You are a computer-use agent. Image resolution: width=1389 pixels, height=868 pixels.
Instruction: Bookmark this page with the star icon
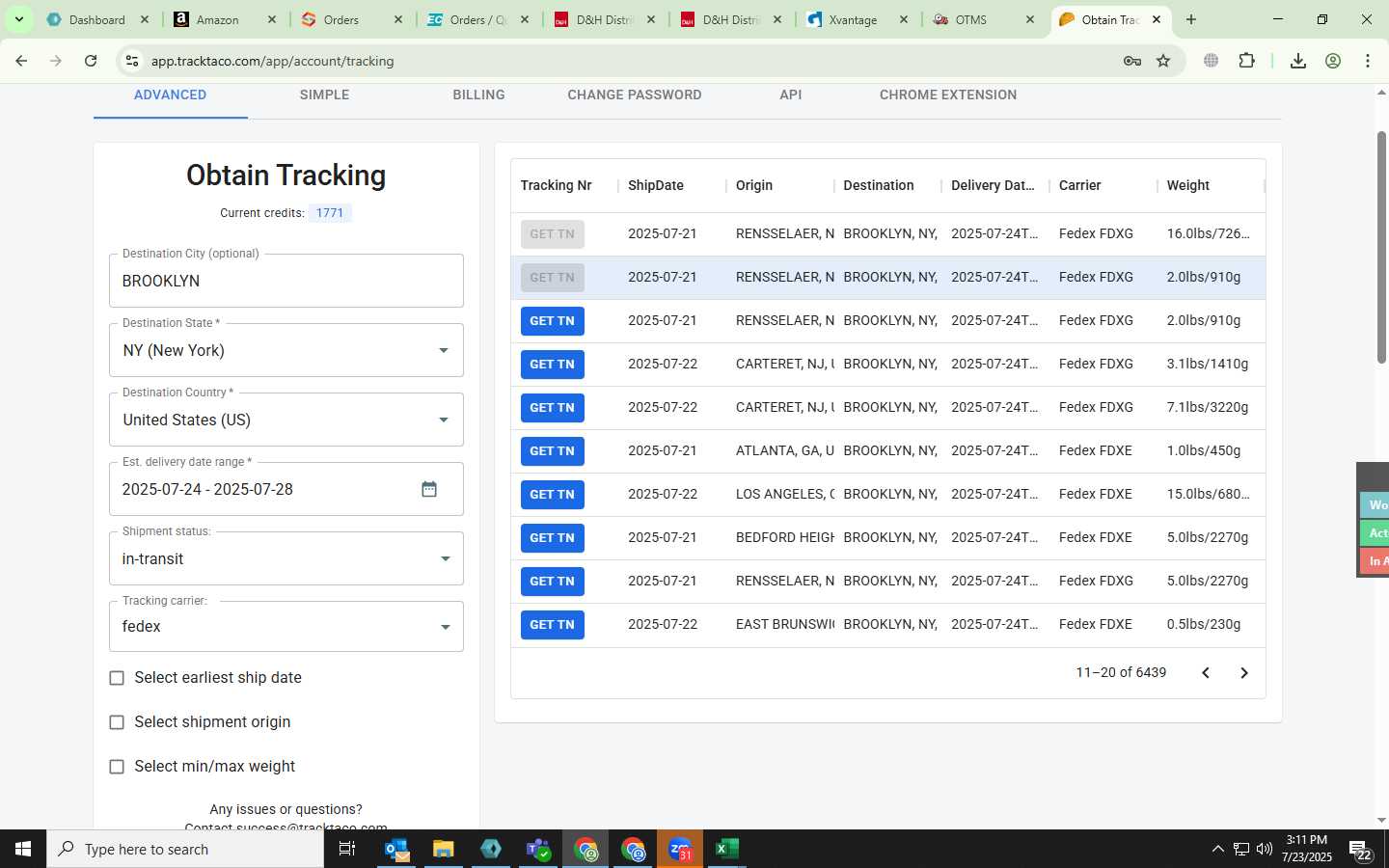1163,61
